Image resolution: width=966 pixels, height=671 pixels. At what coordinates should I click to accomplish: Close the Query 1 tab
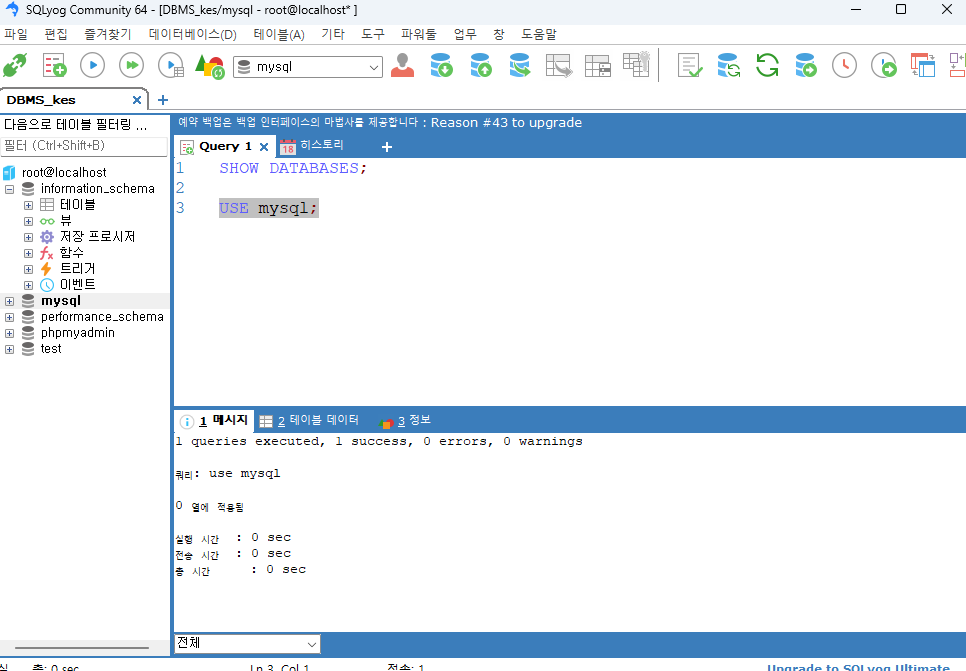(x=264, y=147)
